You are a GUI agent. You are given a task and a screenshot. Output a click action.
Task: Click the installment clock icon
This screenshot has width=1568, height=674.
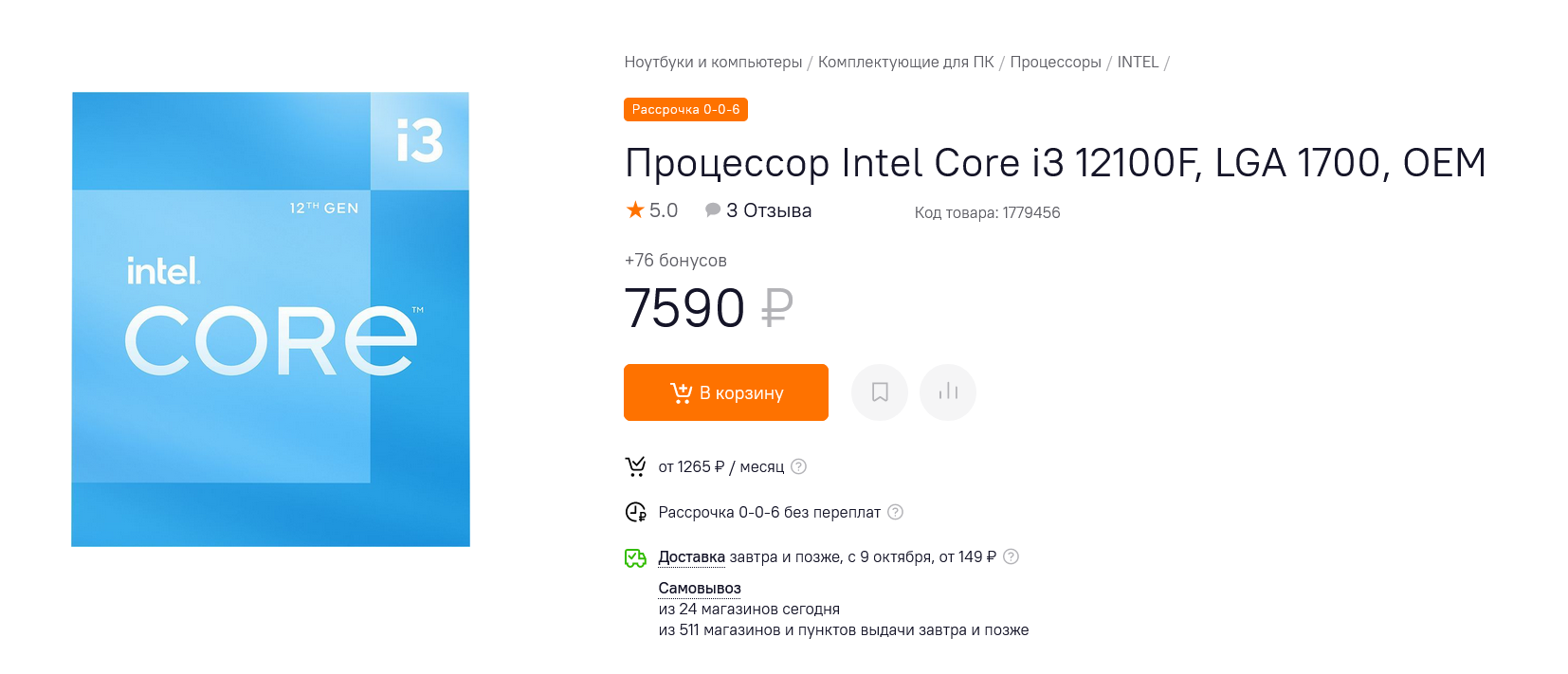(635, 513)
